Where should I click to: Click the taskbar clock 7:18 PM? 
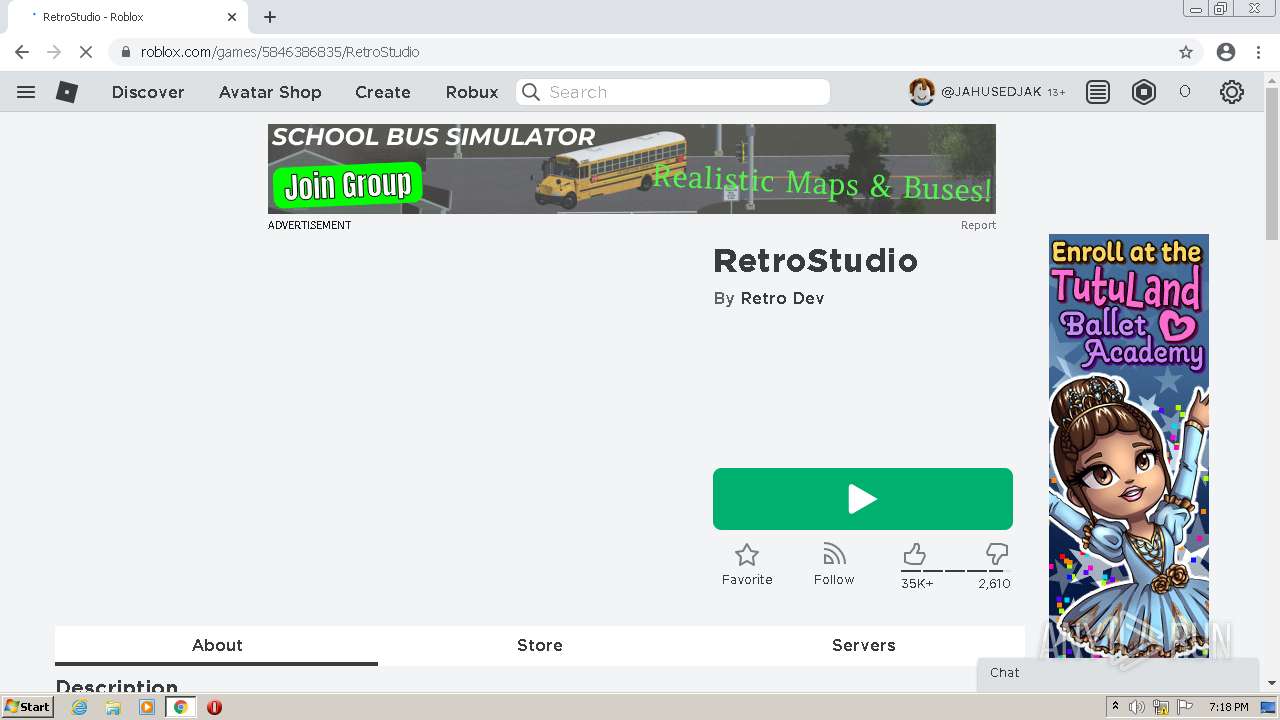point(1228,707)
